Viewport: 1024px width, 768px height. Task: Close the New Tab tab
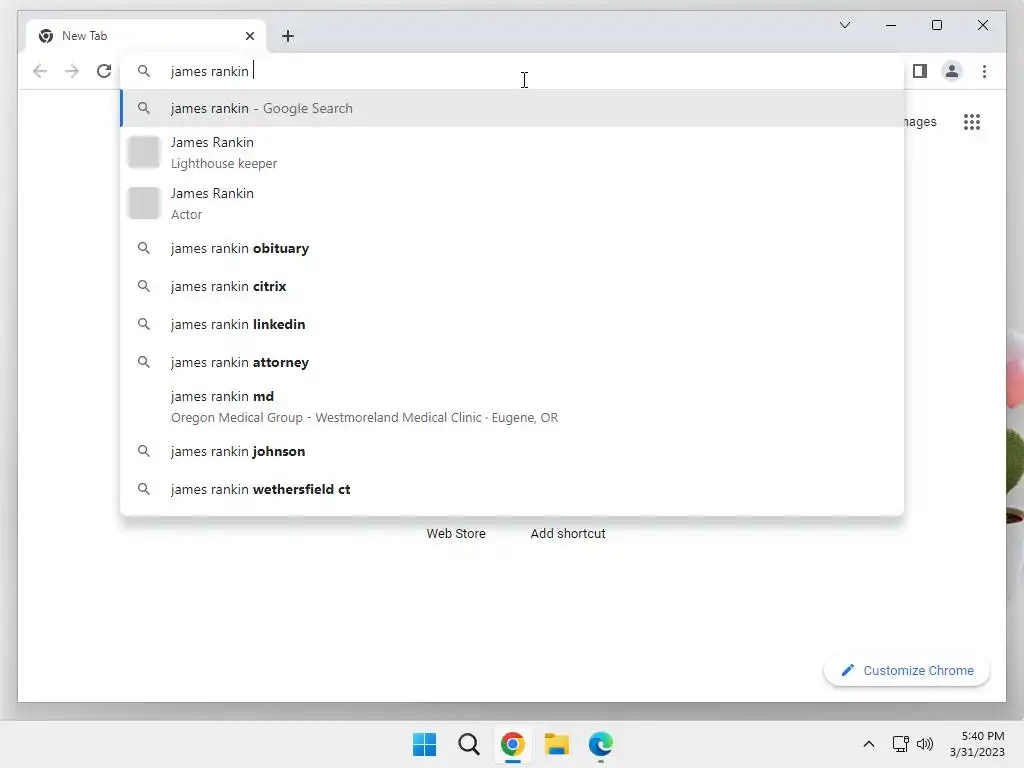[249, 36]
